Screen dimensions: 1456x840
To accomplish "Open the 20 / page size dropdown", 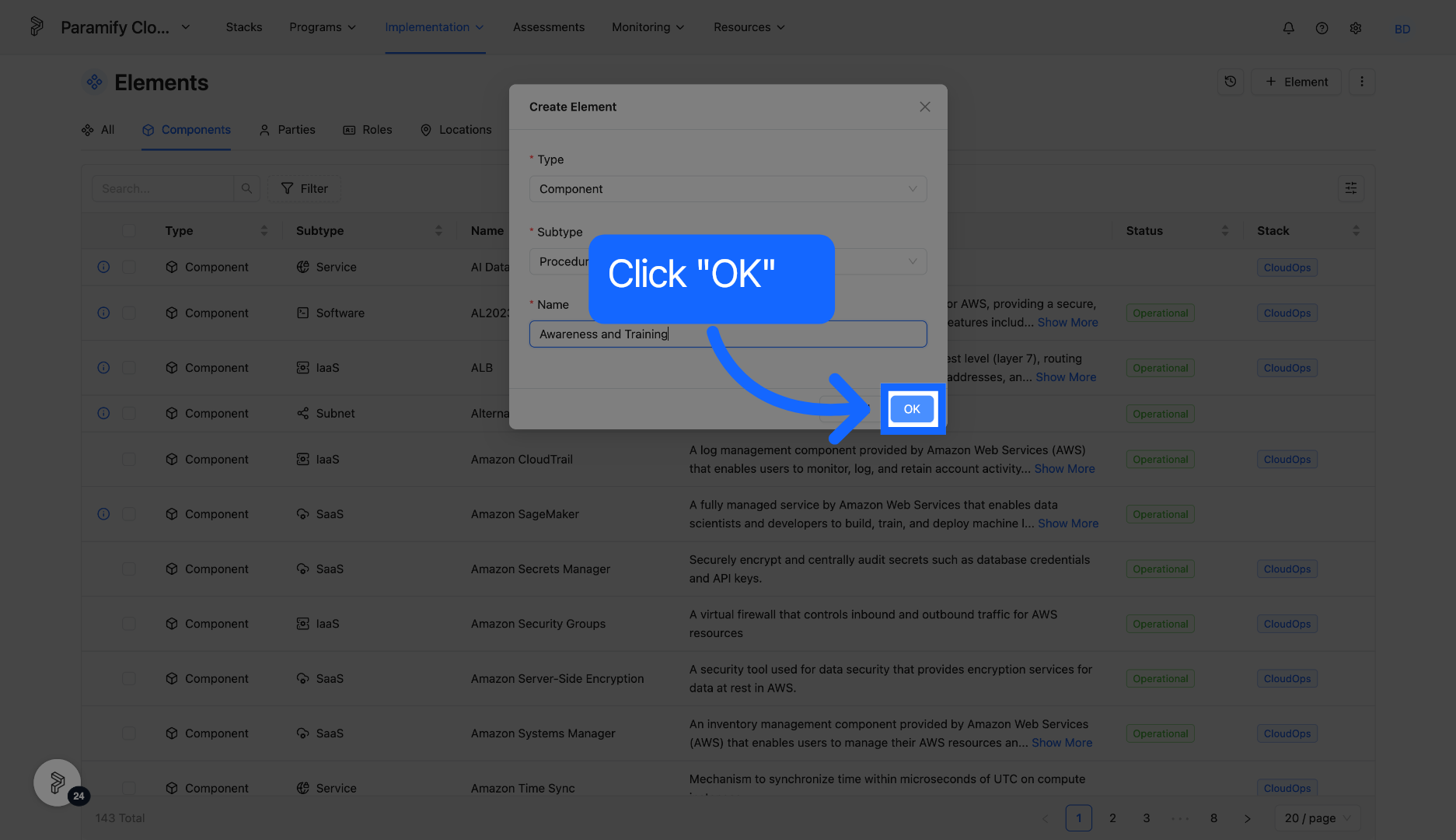I will [x=1318, y=818].
